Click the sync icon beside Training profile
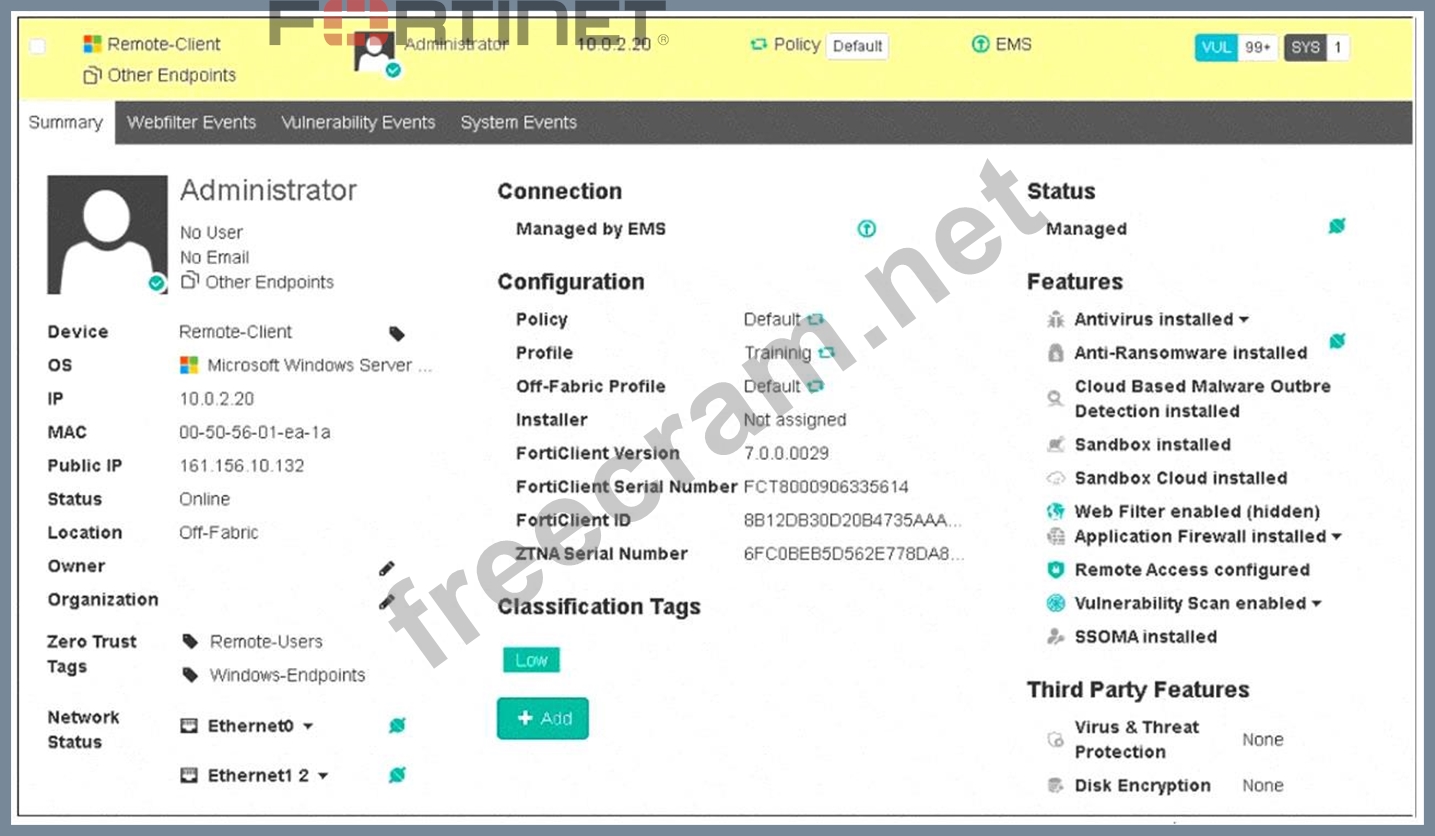Viewport: 1435px width, 836px height. tap(826, 353)
